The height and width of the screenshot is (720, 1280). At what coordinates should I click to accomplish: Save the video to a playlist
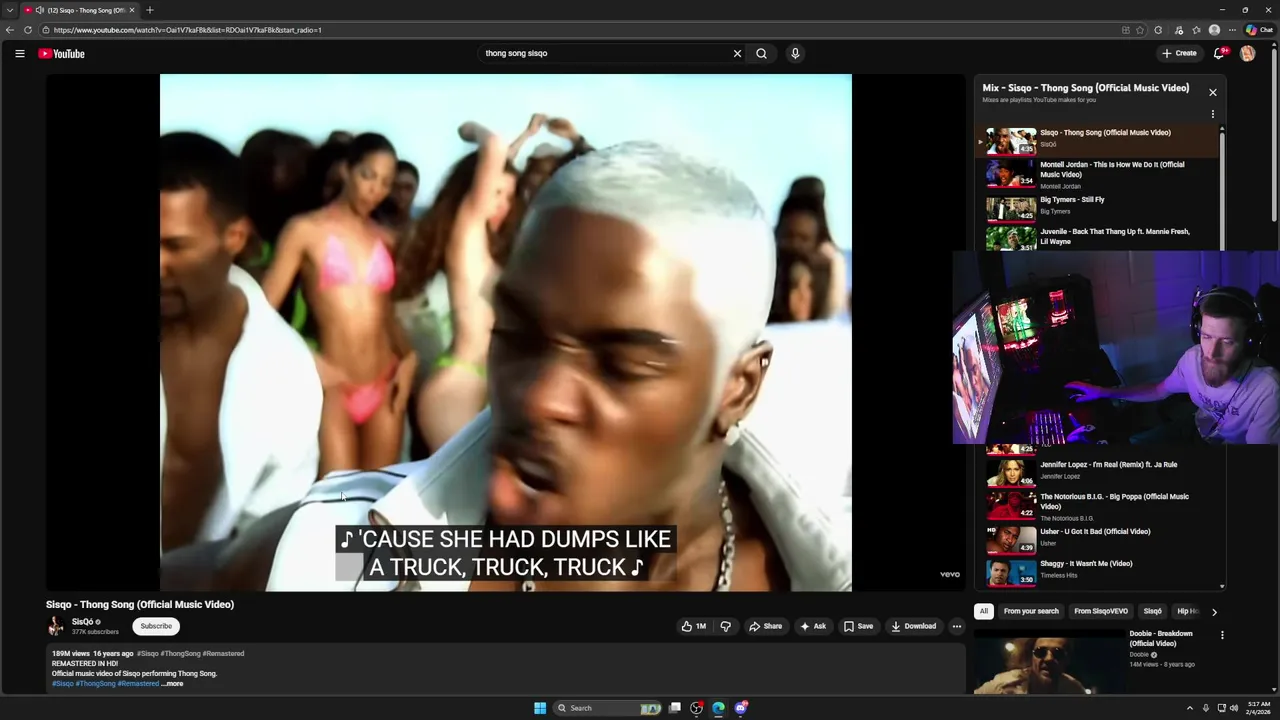point(858,626)
